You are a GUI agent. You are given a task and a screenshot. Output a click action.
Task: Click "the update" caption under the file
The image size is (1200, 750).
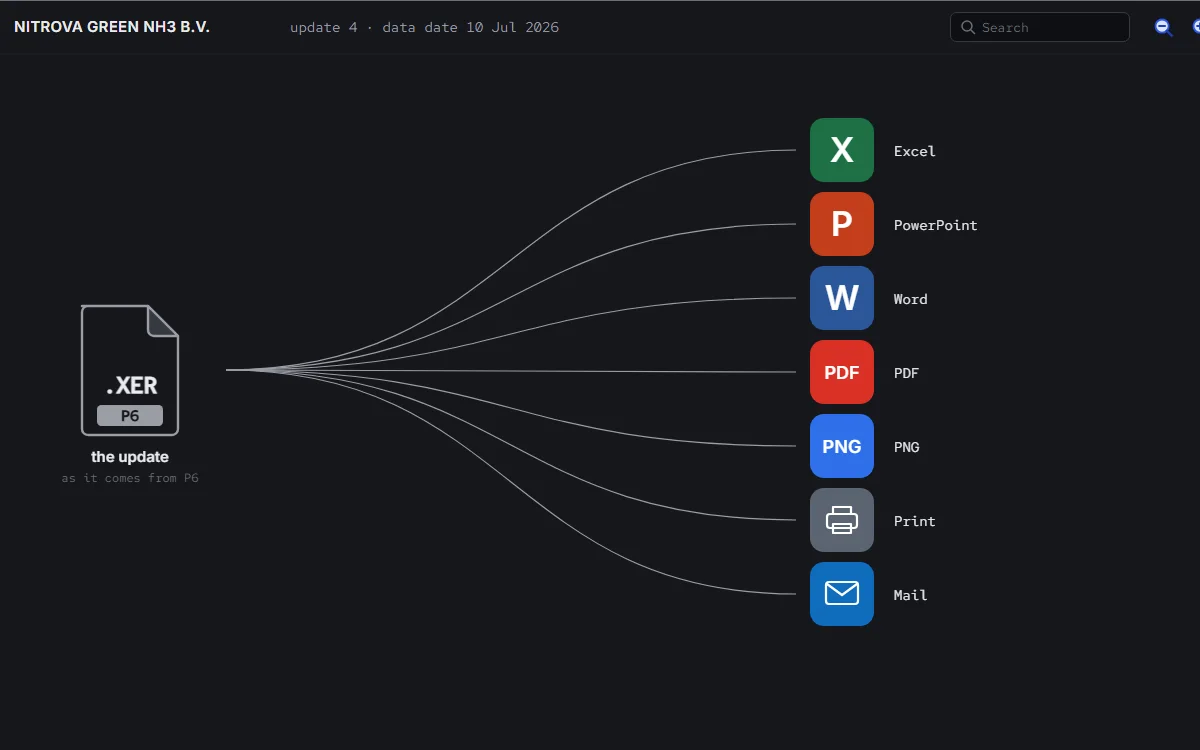click(130, 457)
